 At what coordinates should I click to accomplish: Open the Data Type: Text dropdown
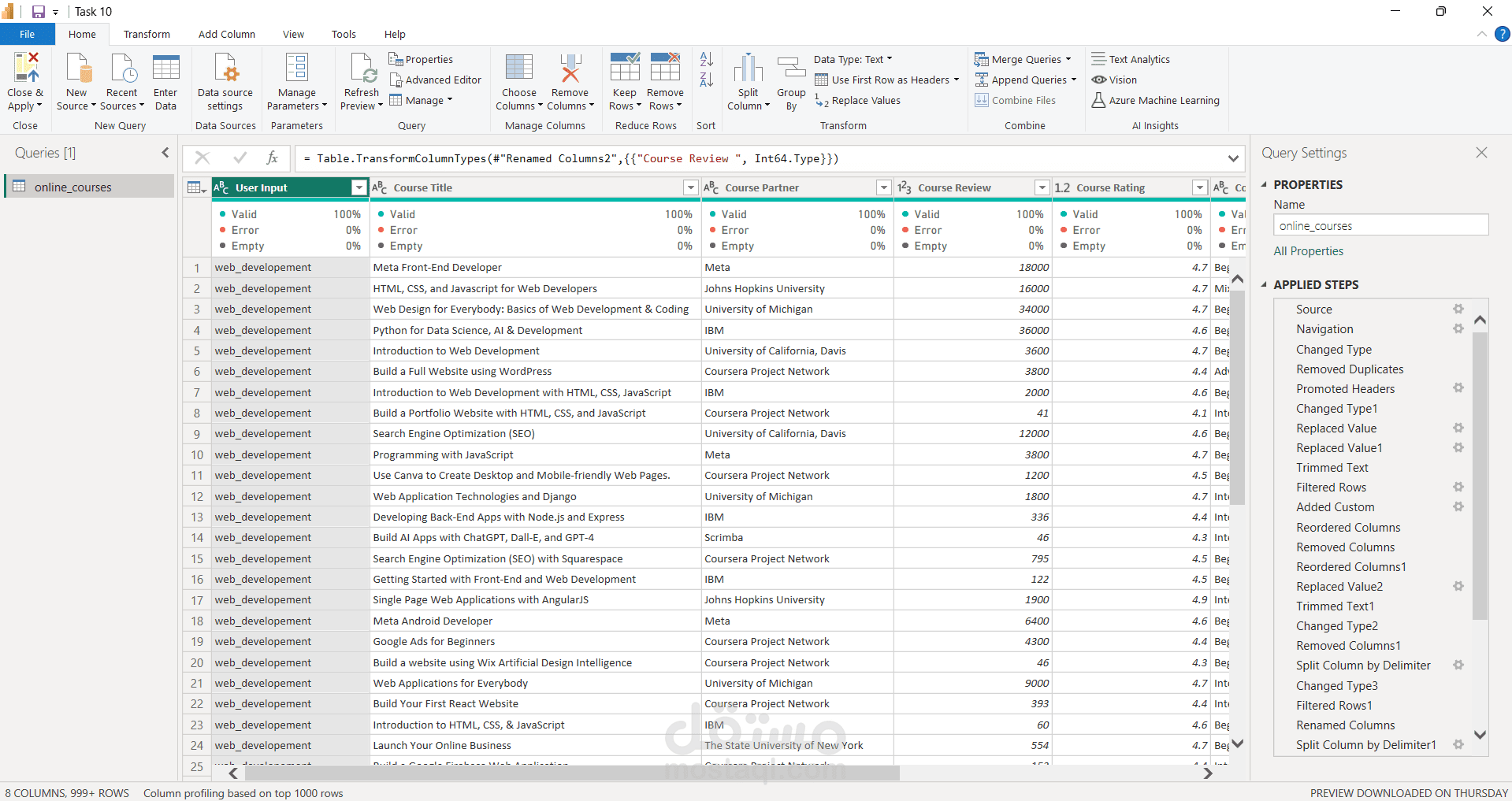(853, 59)
